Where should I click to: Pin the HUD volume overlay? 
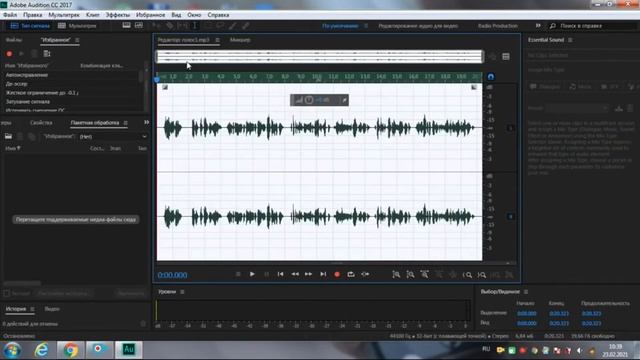coord(344,100)
